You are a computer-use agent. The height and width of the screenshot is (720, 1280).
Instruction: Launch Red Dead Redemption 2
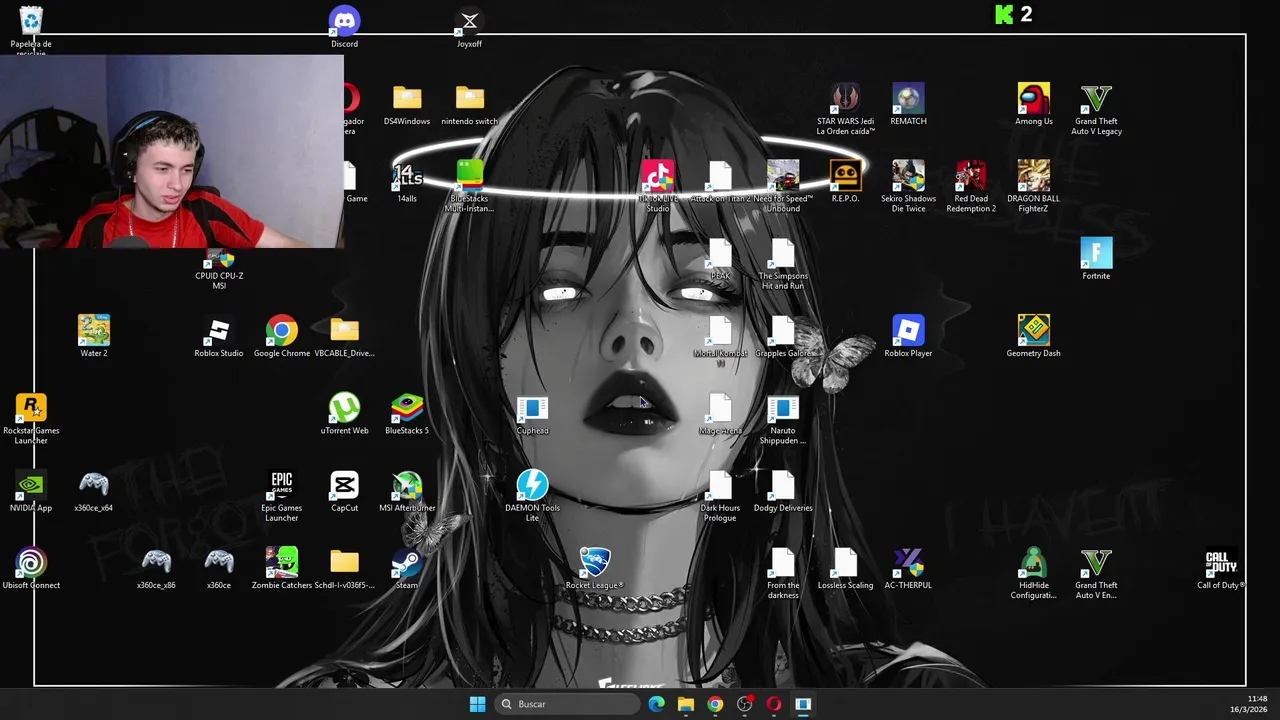pos(970,186)
